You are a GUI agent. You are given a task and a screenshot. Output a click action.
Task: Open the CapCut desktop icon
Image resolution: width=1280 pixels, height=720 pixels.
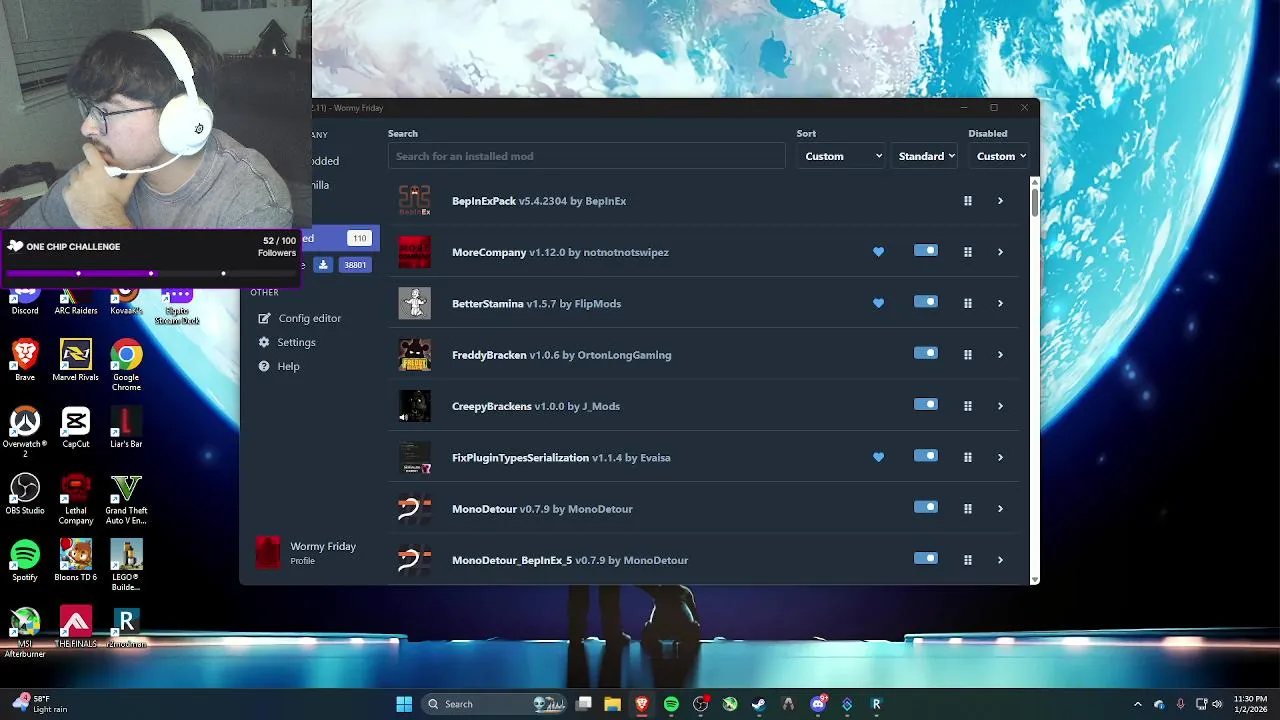coord(76,427)
